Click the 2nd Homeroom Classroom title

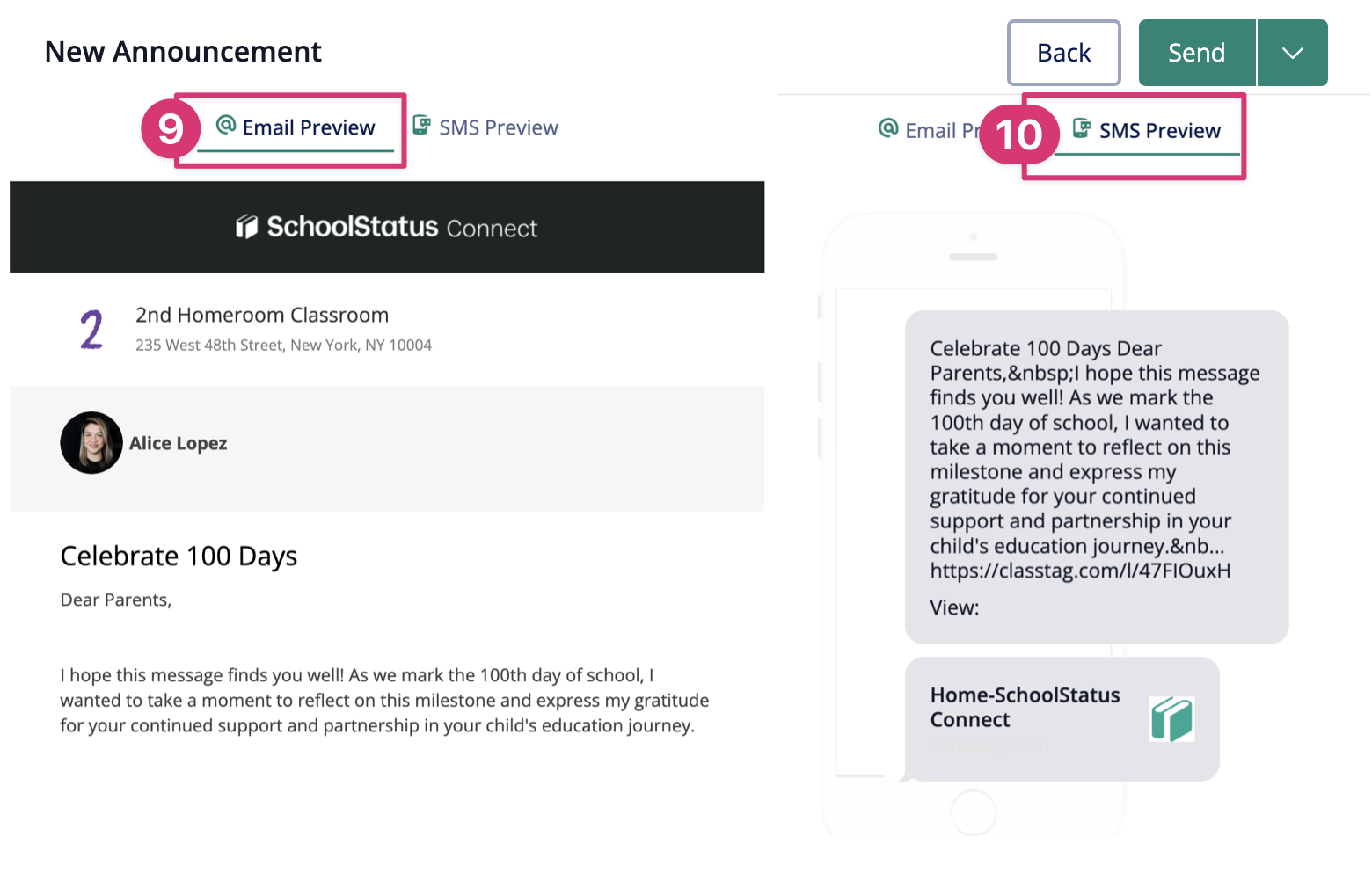[x=262, y=315]
